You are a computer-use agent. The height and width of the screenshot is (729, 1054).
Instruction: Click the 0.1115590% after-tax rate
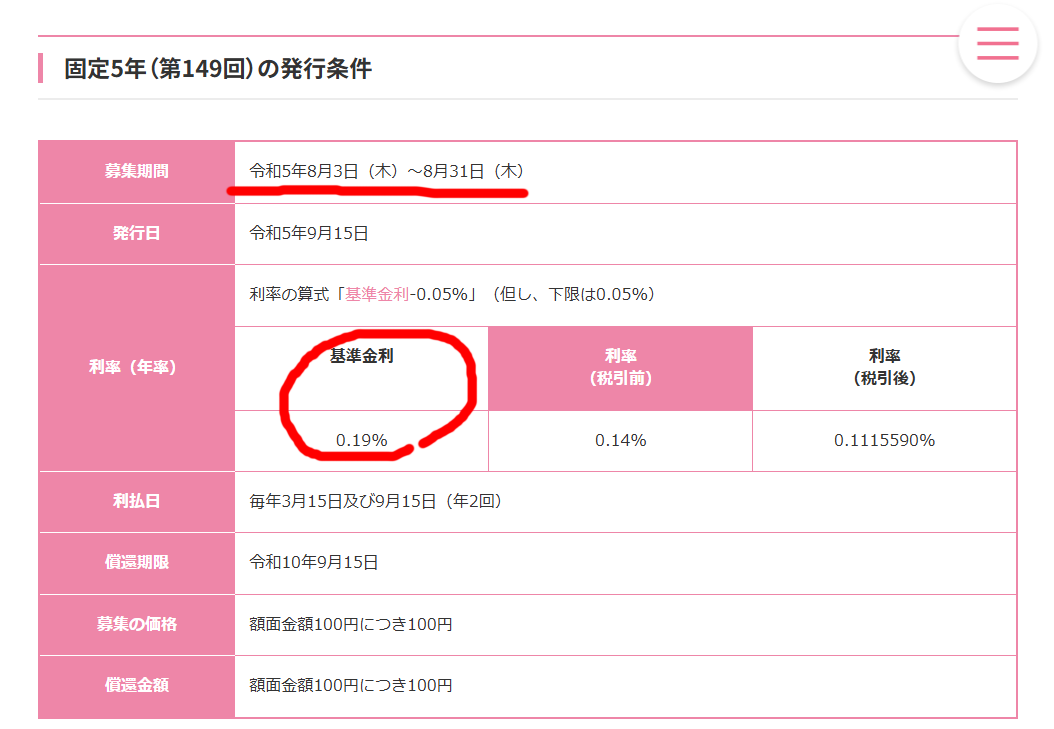coord(885,441)
